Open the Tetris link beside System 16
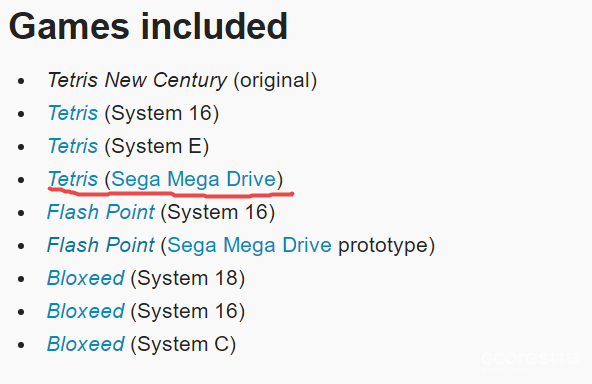592x384 pixels. (x=72, y=113)
